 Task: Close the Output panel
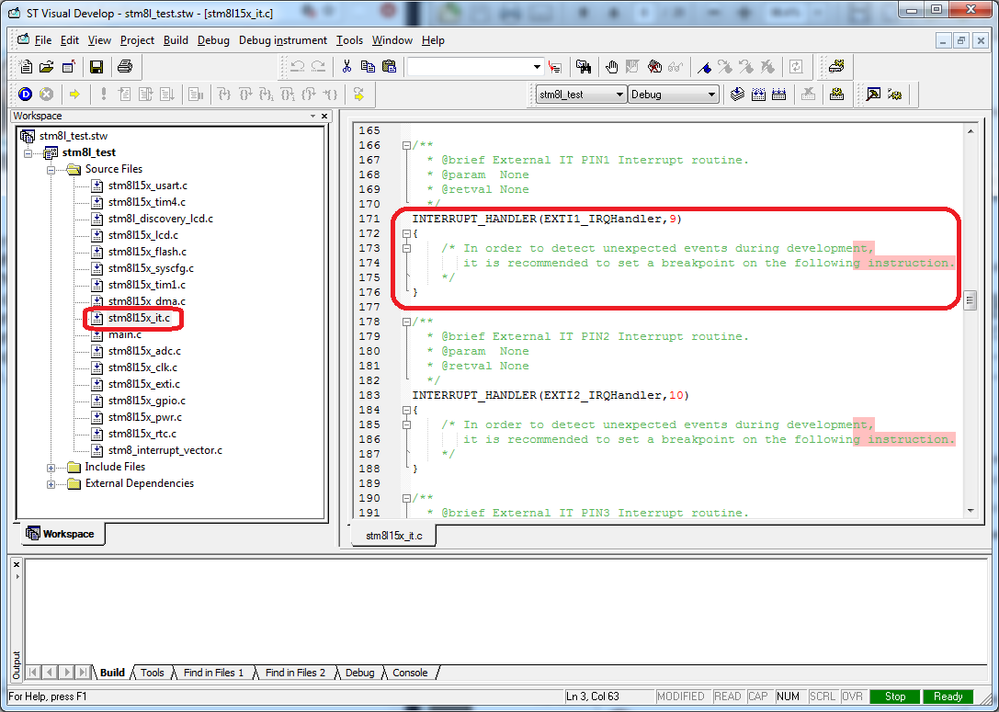tap(17, 564)
